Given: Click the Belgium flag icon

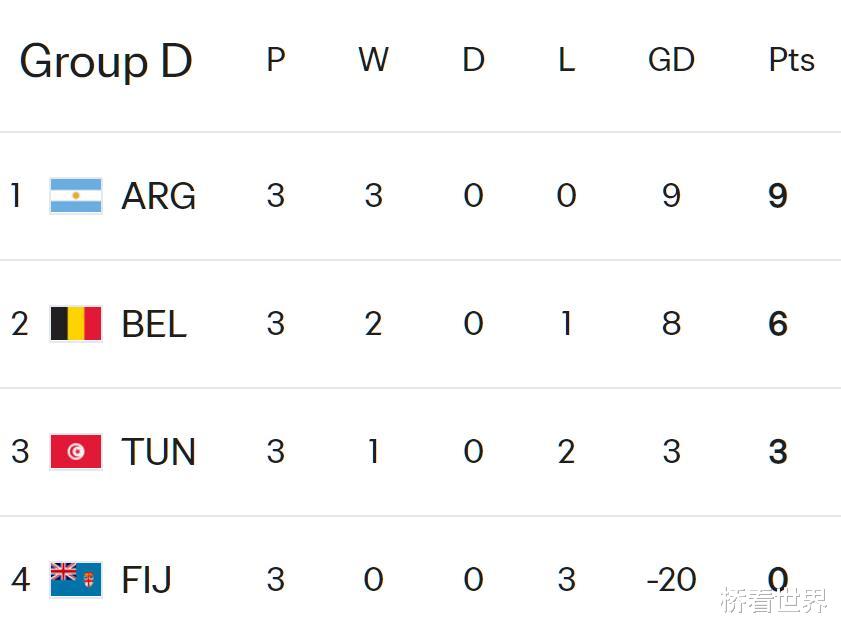Looking at the screenshot, I should point(76,324).
